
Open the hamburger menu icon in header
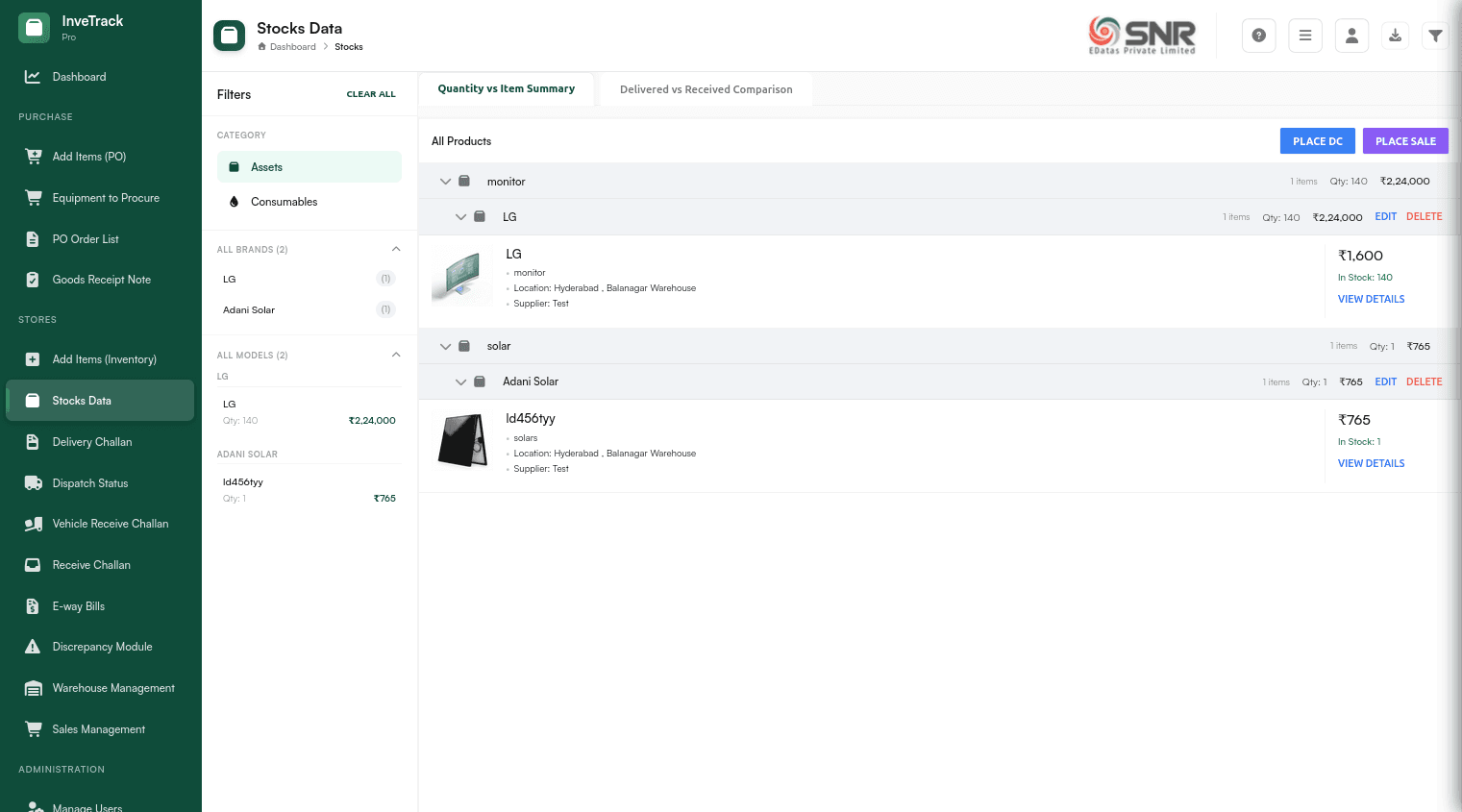click(x=1304, y=36)
